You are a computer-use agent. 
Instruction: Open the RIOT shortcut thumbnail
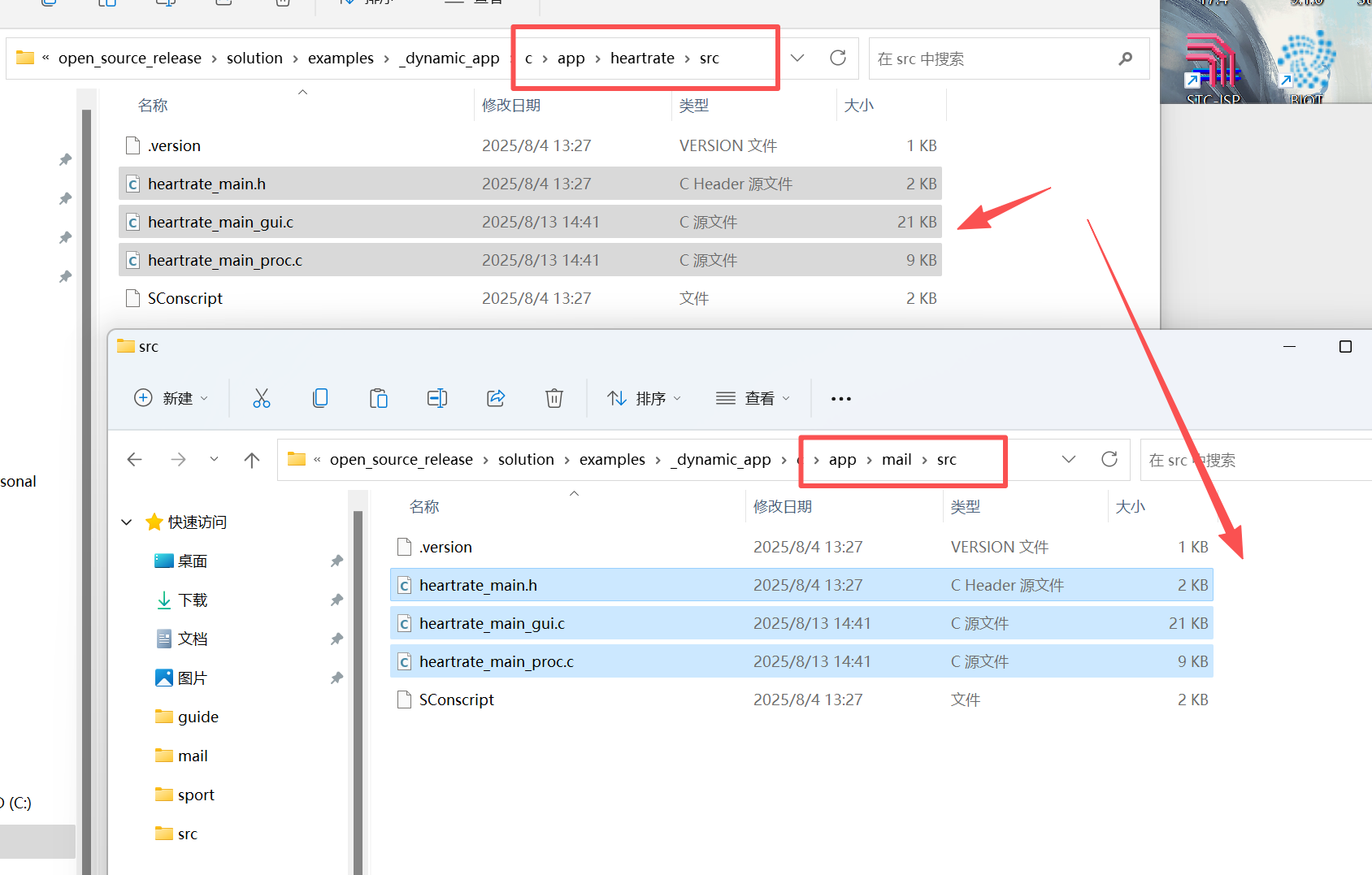pyautogui.click(x=1306, y=61)
